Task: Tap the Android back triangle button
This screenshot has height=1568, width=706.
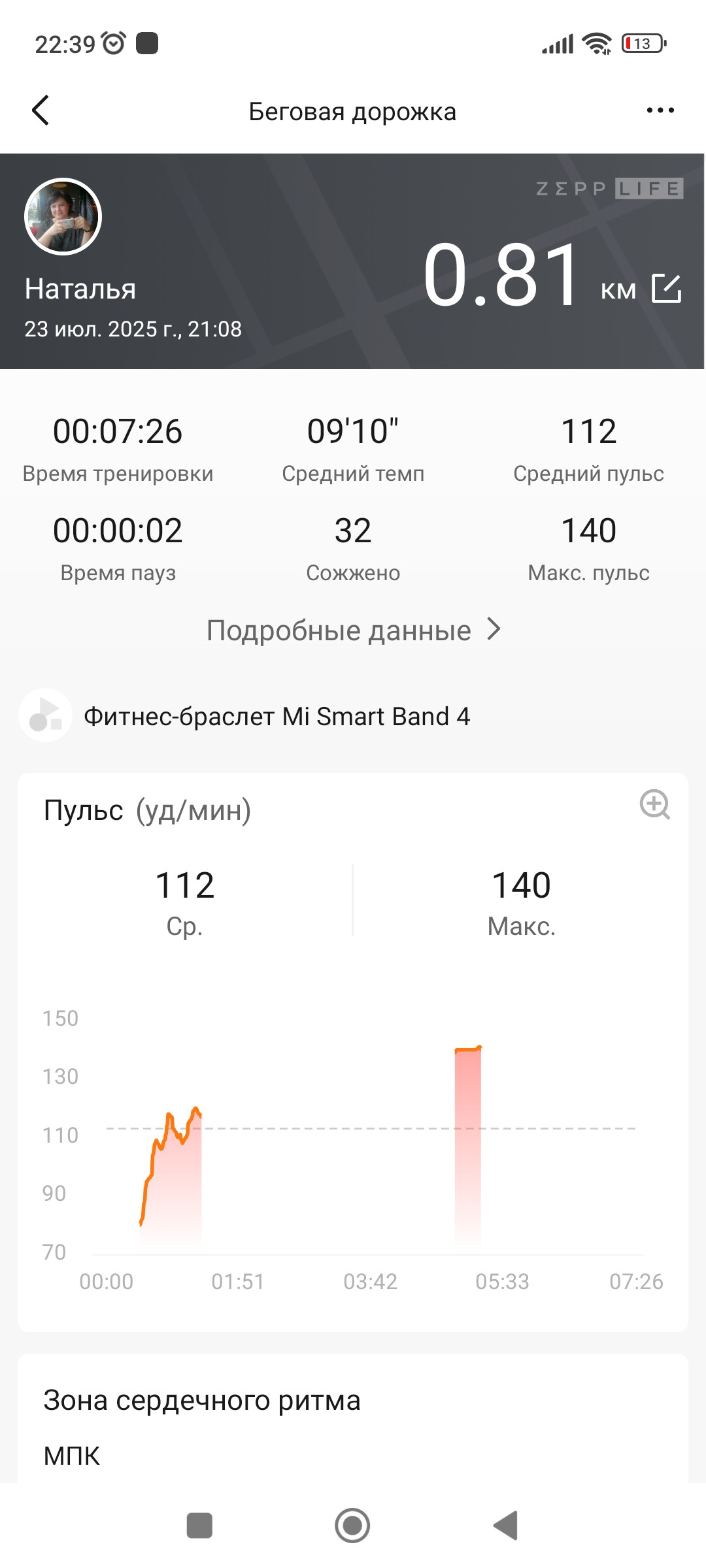Action: [505, 1526]
